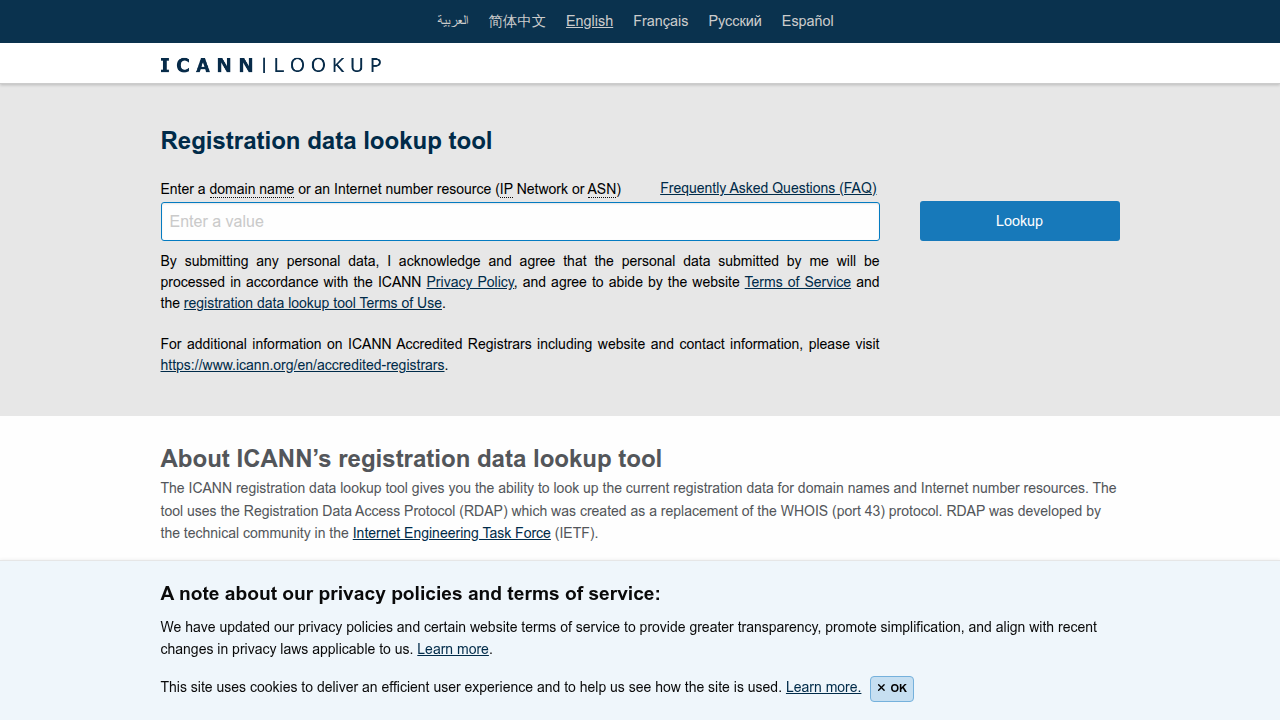Open Frequently Asked Questions (FAQ) link
1280x720 pixels.
coord(768,188)
